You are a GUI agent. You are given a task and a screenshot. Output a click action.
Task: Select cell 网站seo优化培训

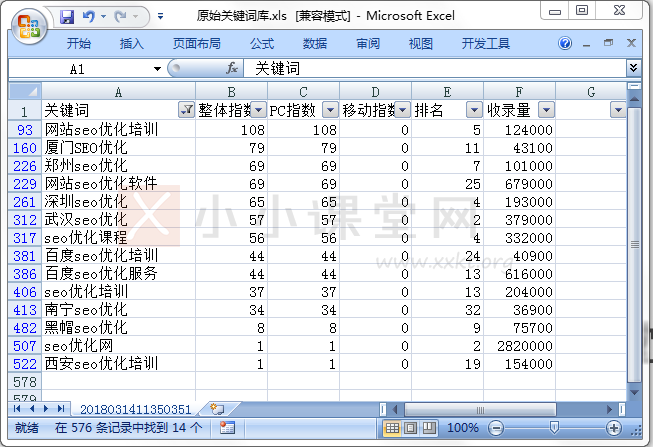pos(119,130)
